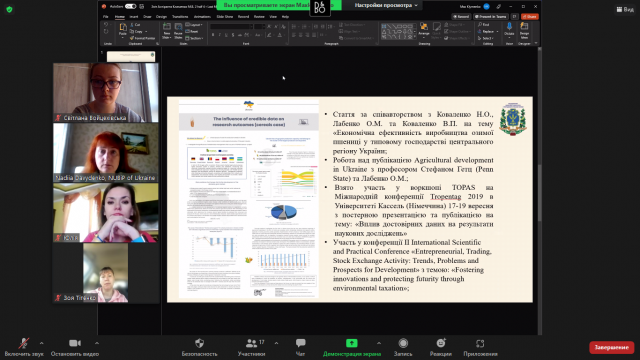Screen dimensions: 640x360
Task: Toggle the AutoSave switch
Action: [x=130, y=6]
